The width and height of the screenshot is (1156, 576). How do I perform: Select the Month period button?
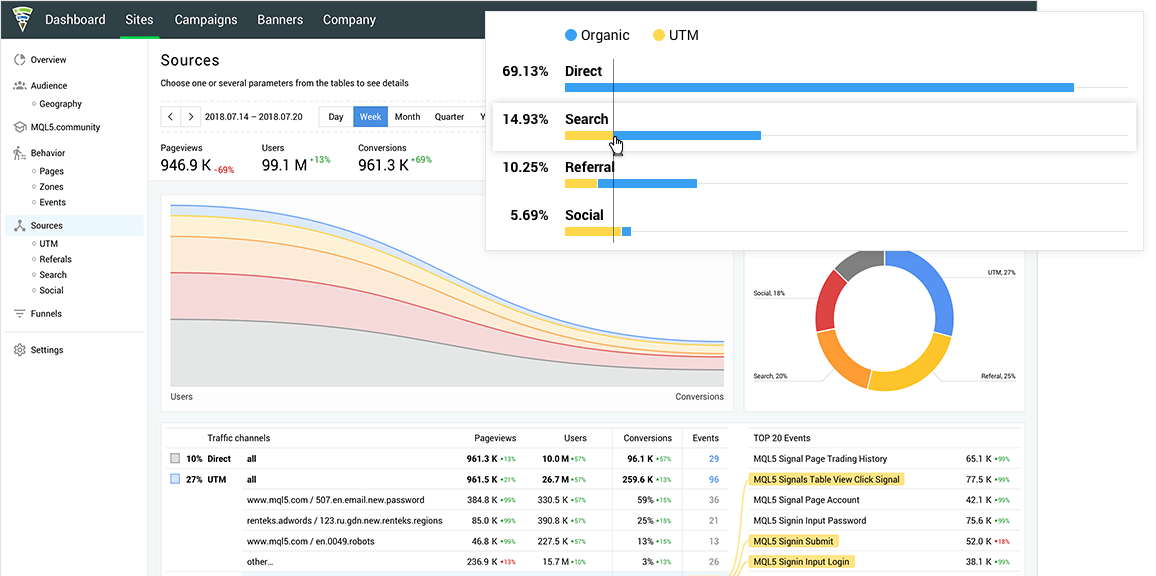click(407, 117)
